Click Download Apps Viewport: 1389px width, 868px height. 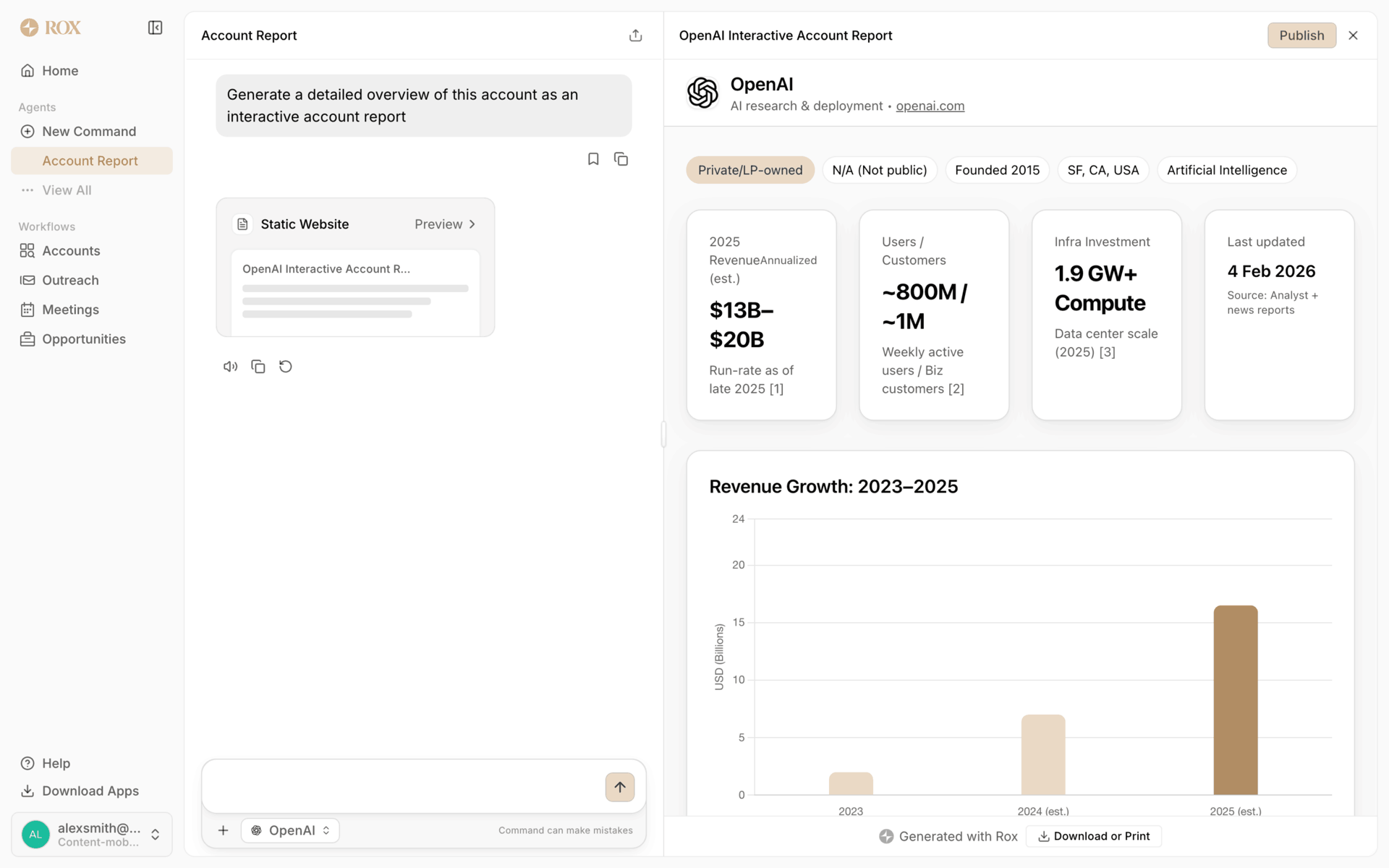pyautogui.click(x=92, y=791)
